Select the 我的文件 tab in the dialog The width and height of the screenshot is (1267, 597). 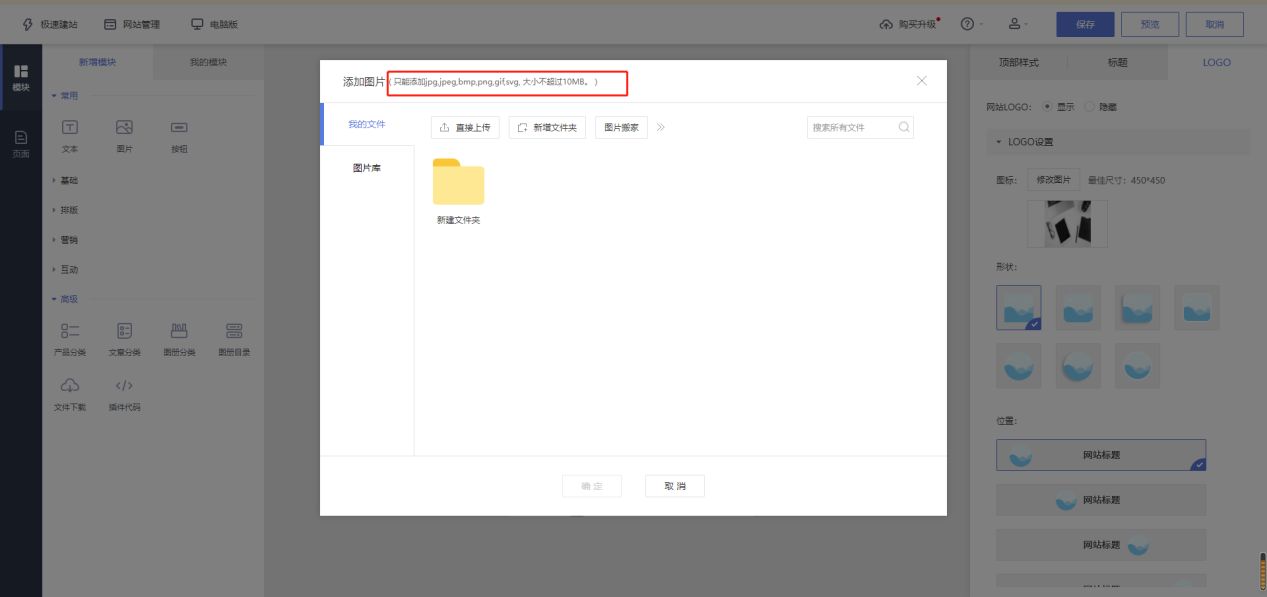(x=367, y=124)
